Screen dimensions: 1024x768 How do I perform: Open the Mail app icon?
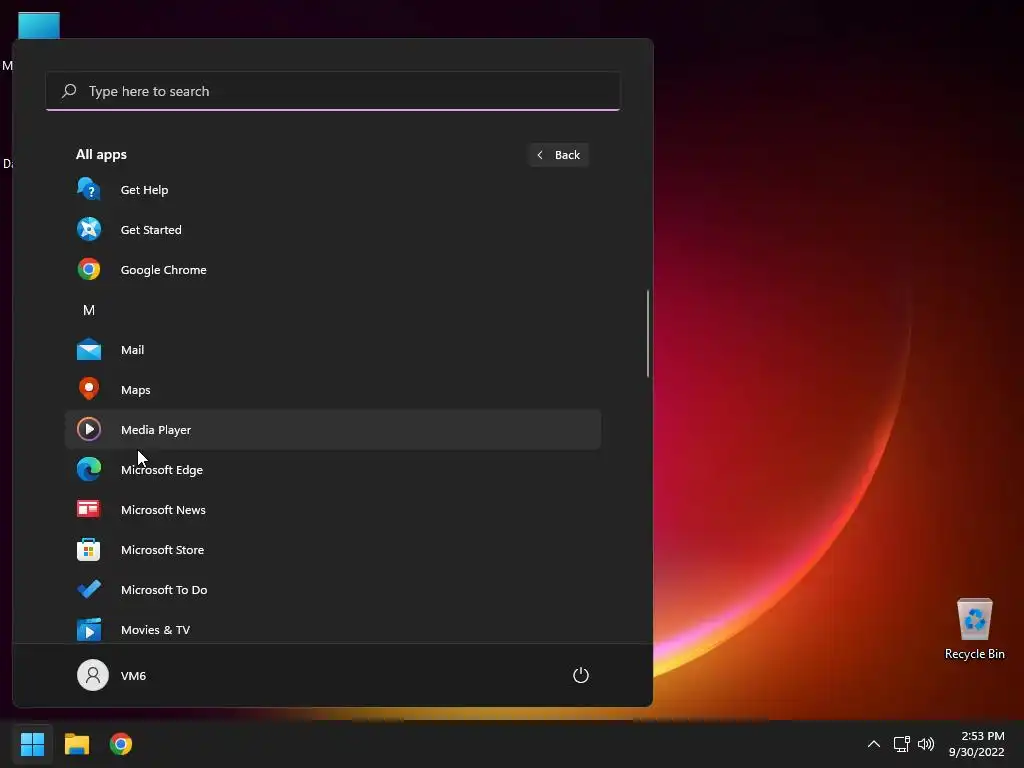click(x=89, y=349)
